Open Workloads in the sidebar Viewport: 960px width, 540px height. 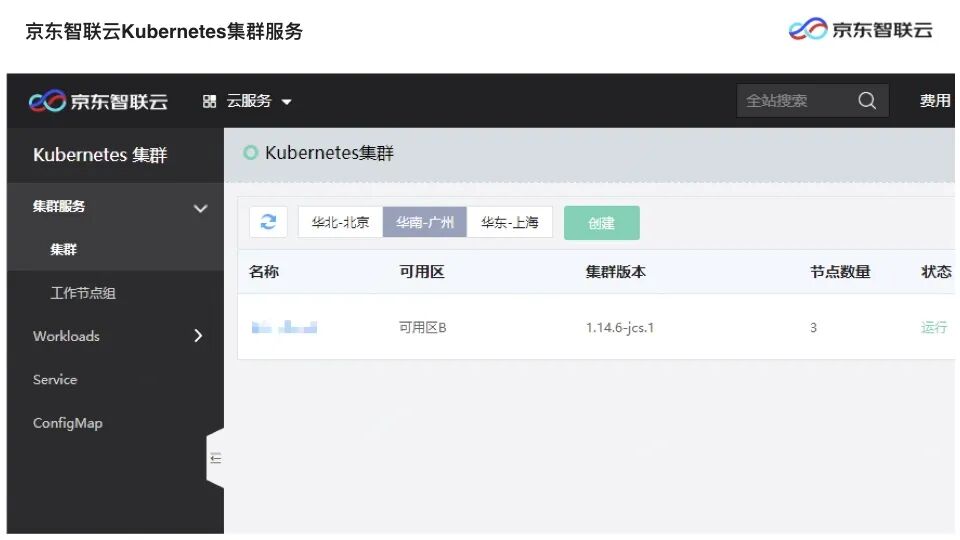pyautogui.click(x=66, y=336)
